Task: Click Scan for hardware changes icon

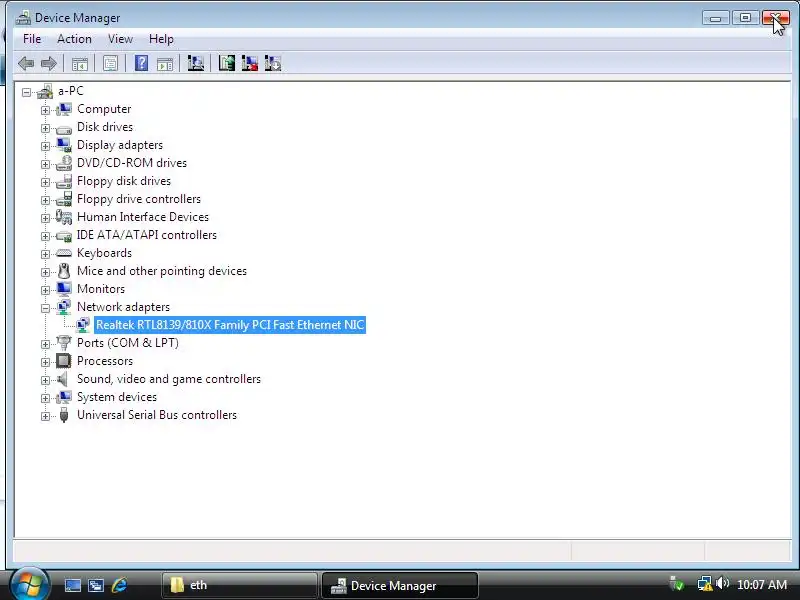Action: click(195, 63)
